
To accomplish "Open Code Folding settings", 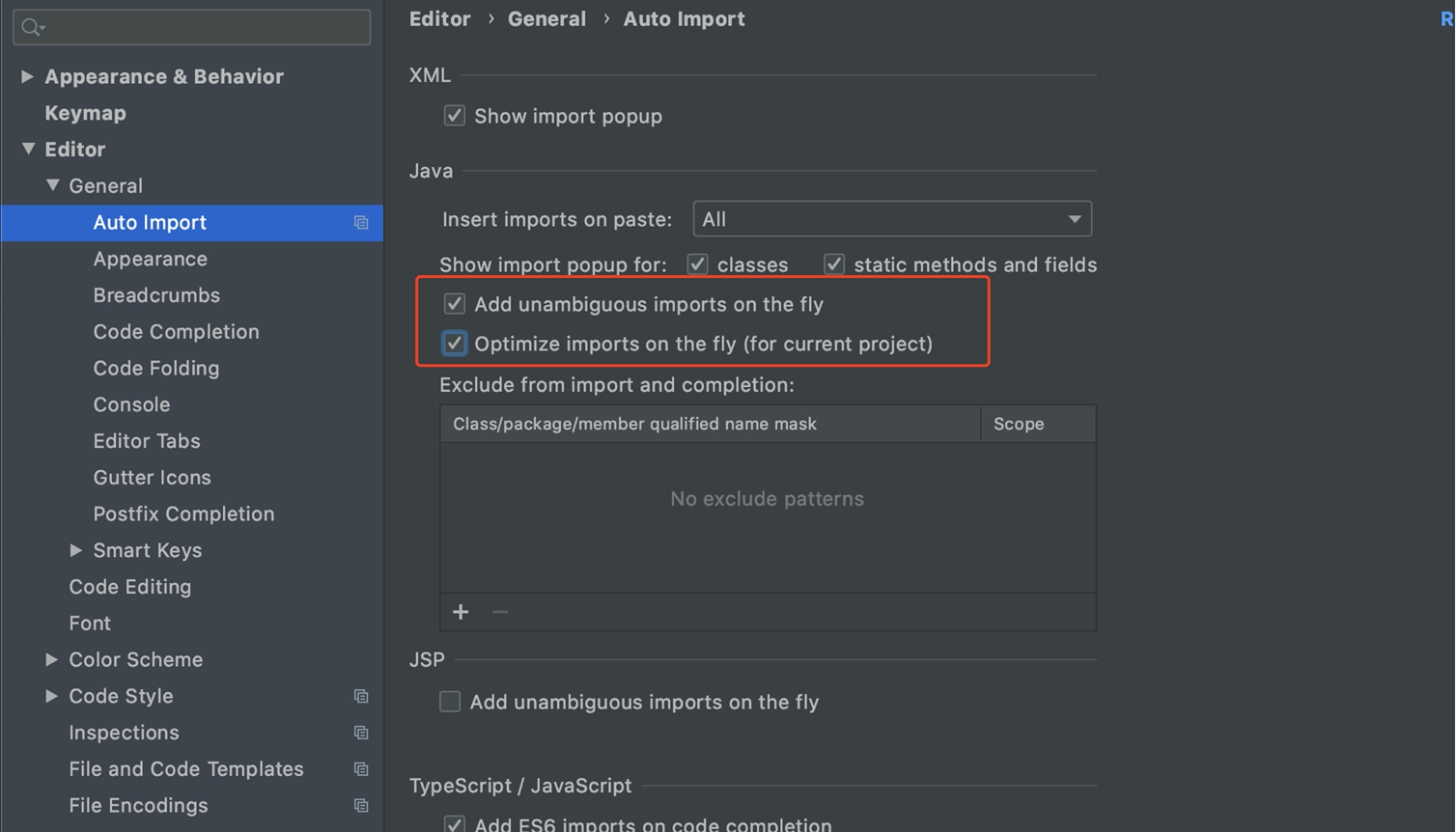I will point(155,369).
